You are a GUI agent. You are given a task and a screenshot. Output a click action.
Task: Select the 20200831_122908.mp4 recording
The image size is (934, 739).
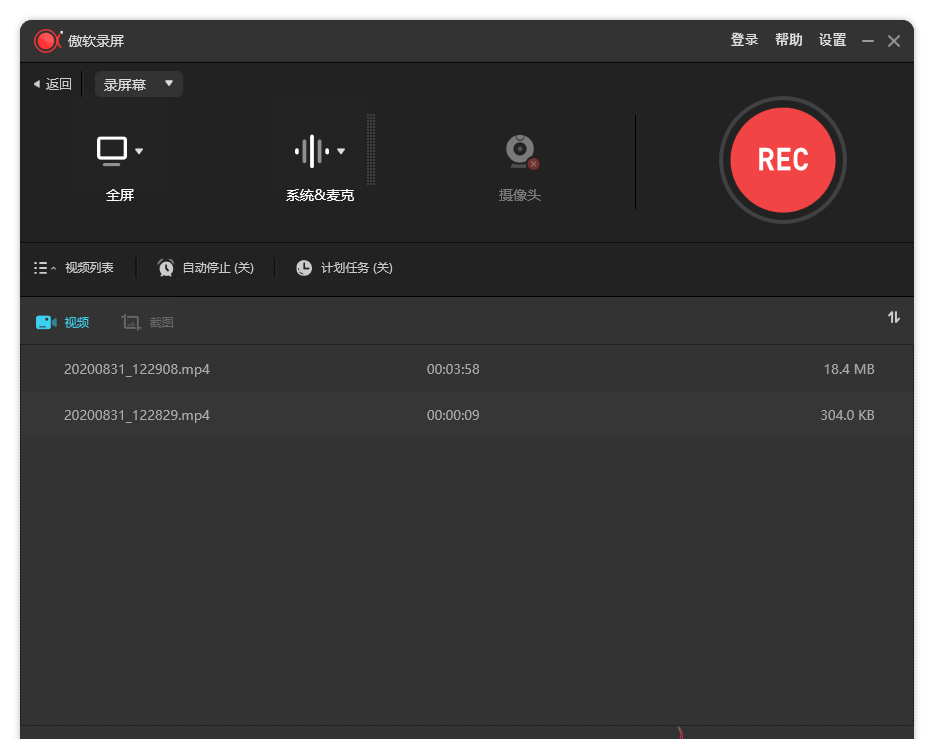pos(137,369)
